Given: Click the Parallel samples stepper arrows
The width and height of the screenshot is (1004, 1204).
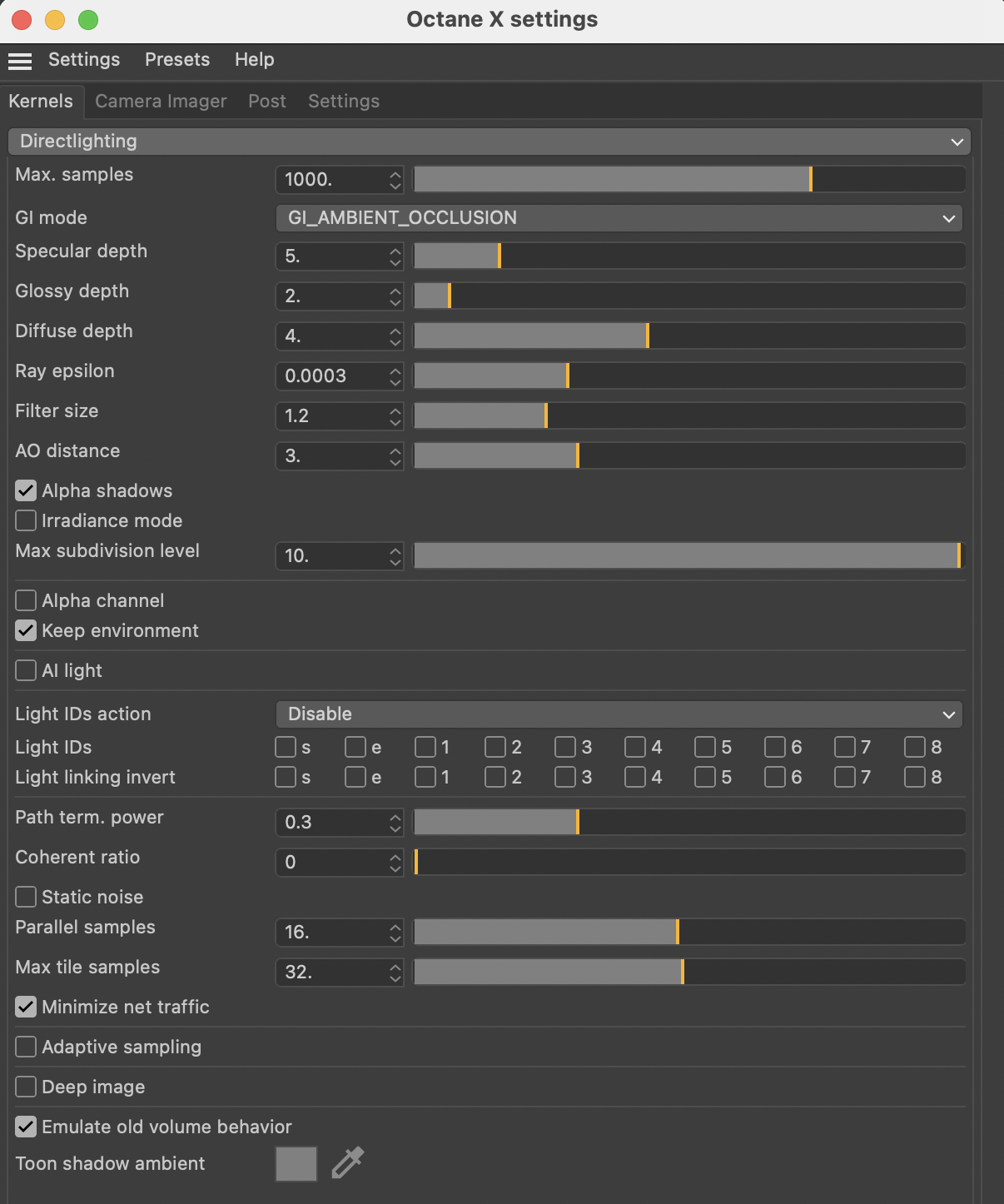Looking at the screenshot, I should [x=395, y=932].
